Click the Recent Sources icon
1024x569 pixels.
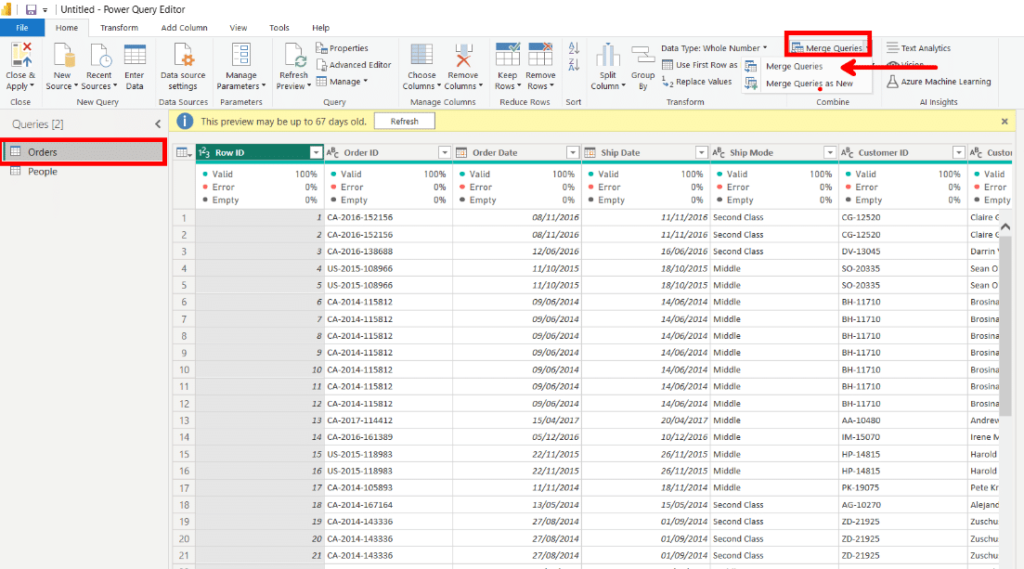tap(99, 56)
